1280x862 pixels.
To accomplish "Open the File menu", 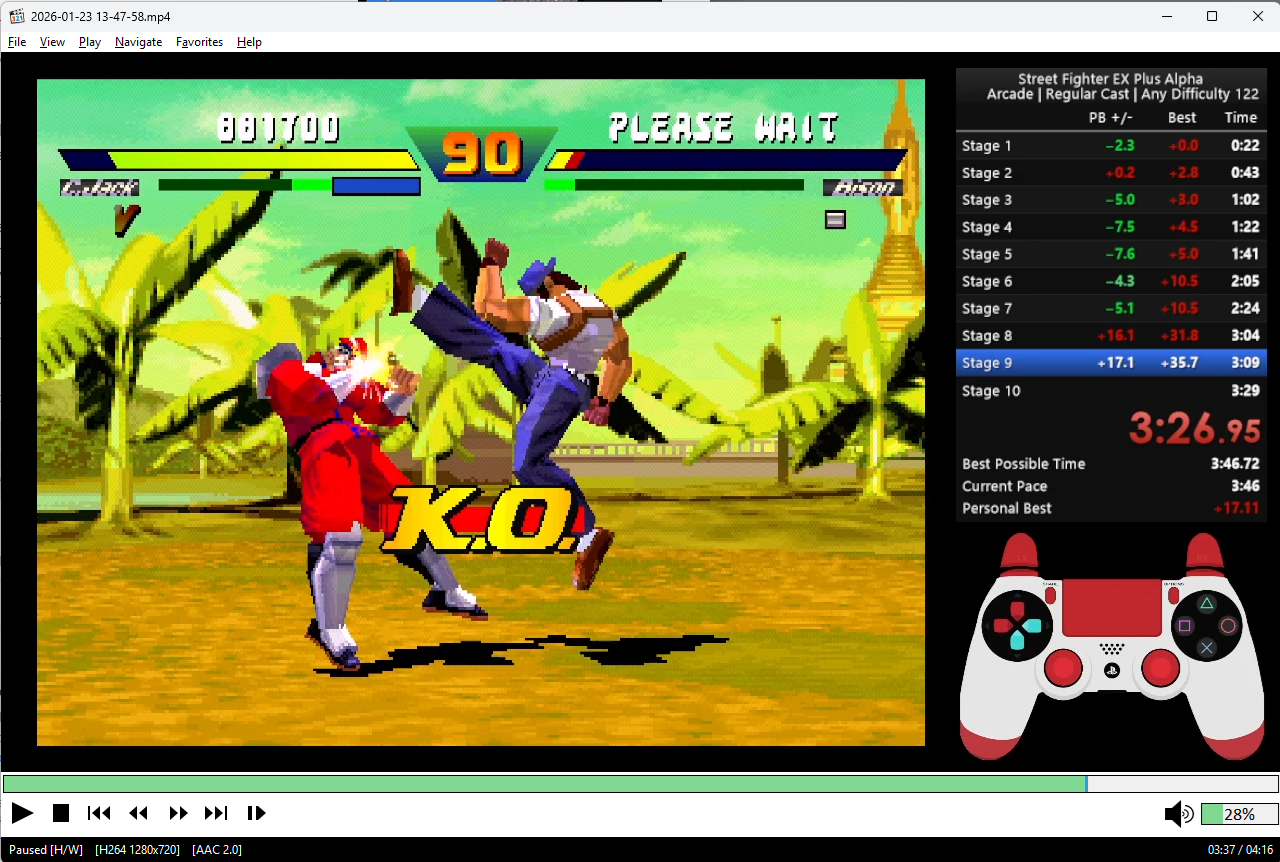I will pos(17,42).
